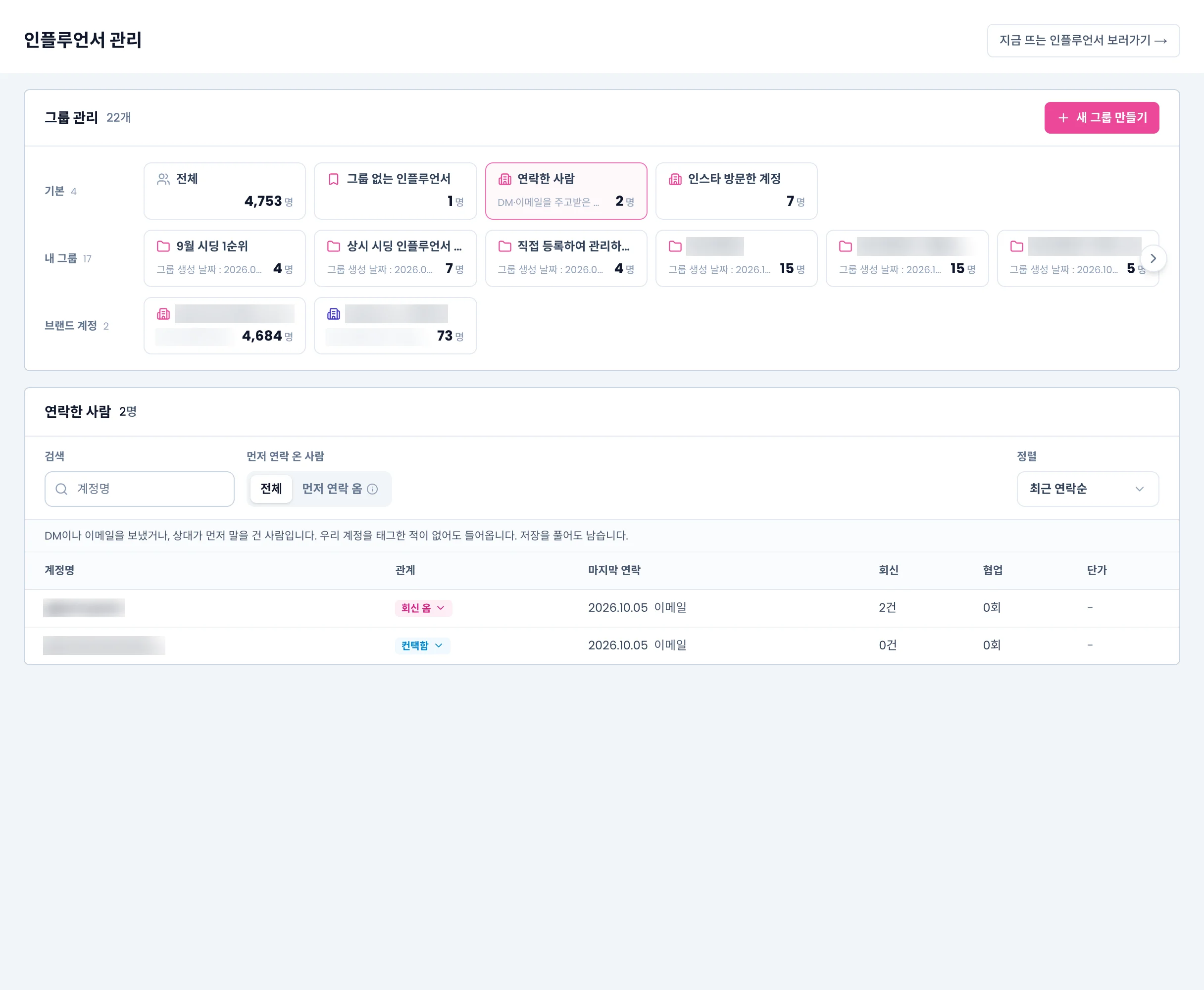Click the 계정명 column header
This screenshot has width=1204, height=990.
(59, 570)
